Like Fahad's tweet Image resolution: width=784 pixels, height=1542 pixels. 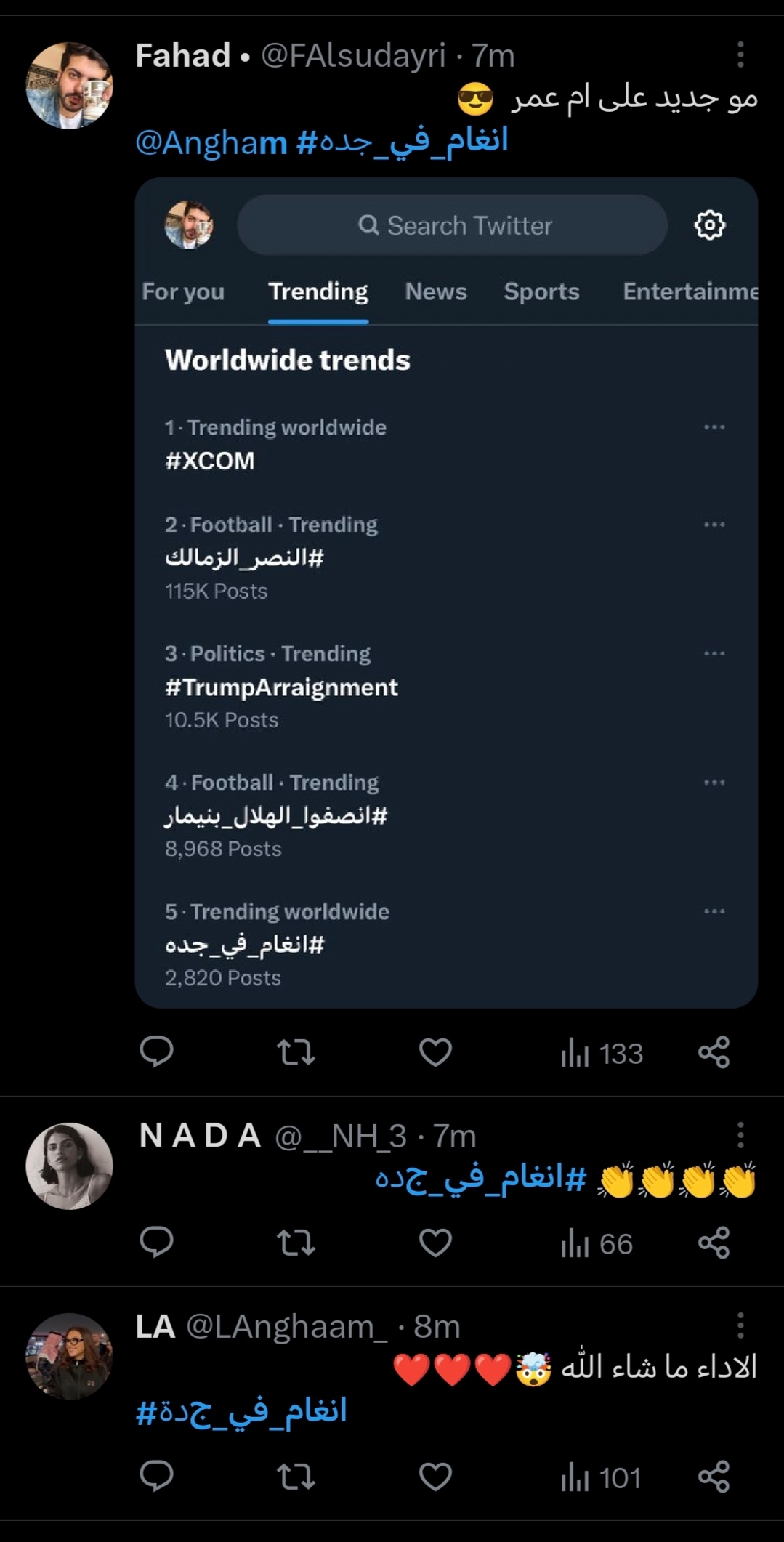click(x=435, y=1051)
